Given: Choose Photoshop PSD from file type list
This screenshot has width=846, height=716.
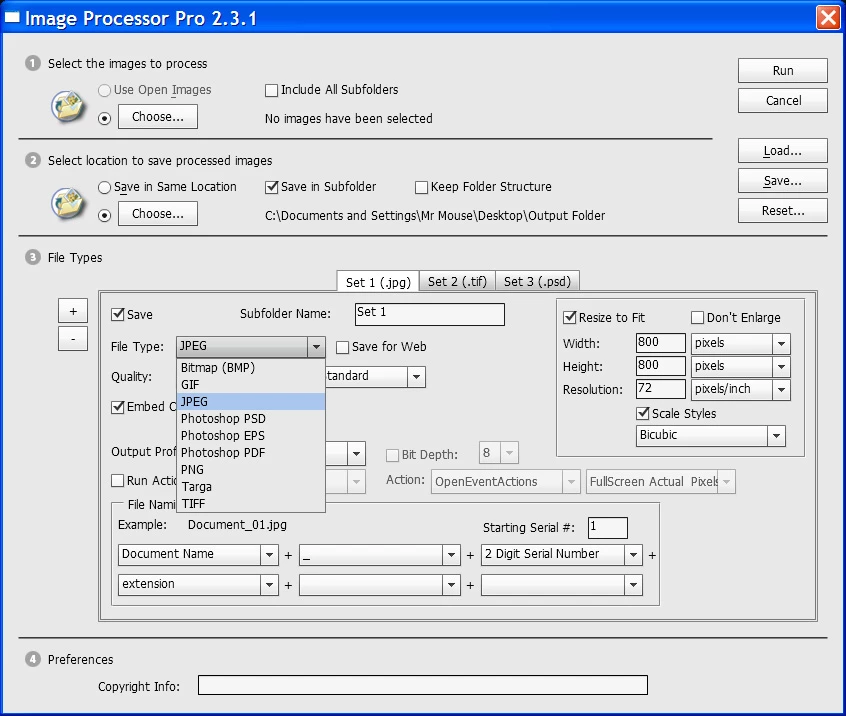Looking at the screenshot, I should (x=251, y=419).
